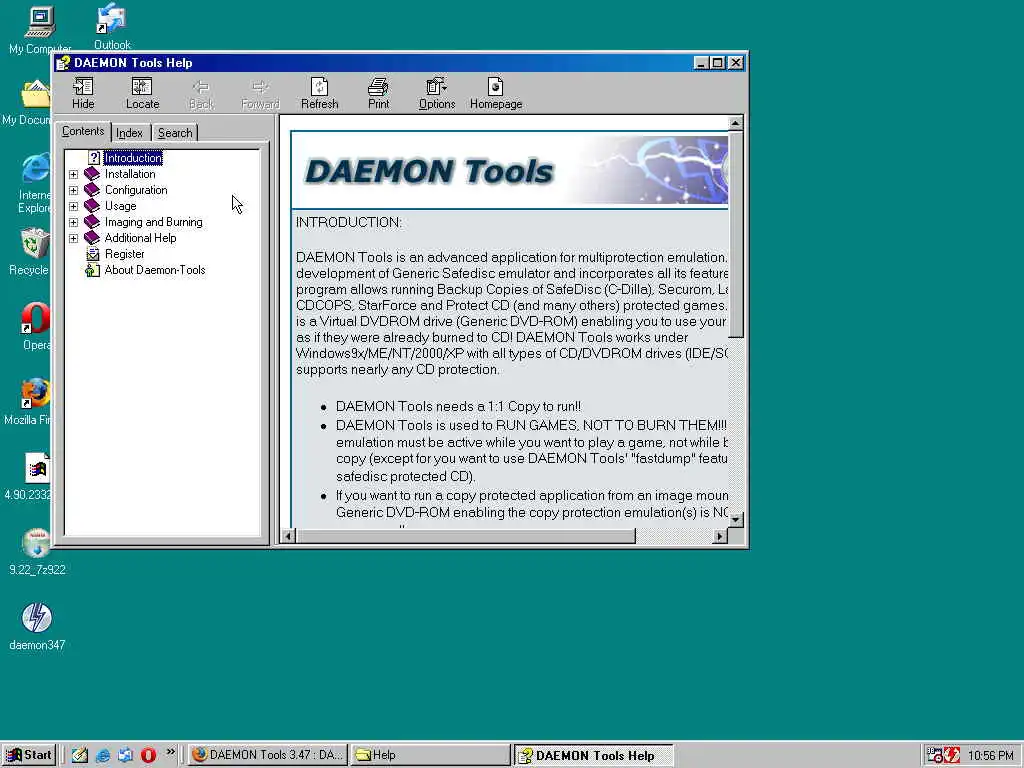The width and height of the screenshot is (1024, 768).
Task: Select the Installation book label
Action: click(130, 174)
